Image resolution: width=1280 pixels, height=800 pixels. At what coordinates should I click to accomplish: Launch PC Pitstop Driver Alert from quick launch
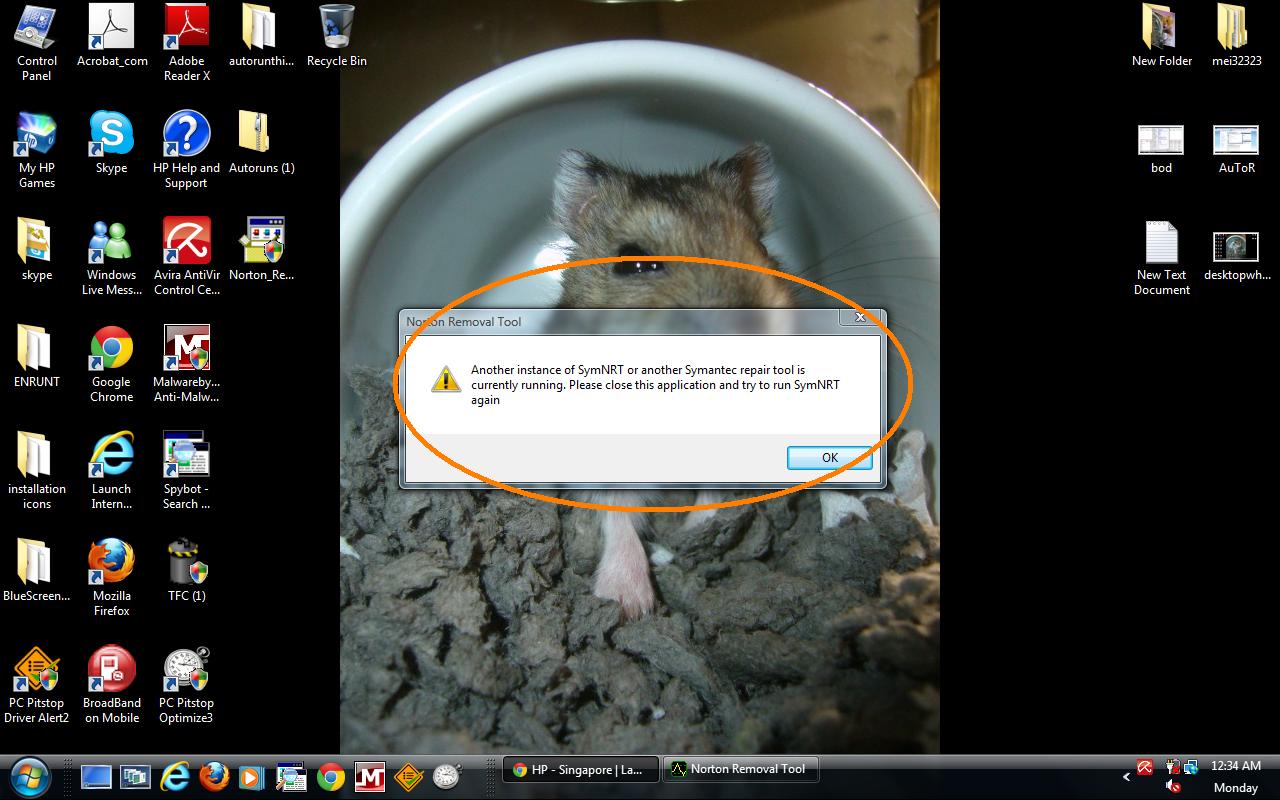tap(408, 777)
